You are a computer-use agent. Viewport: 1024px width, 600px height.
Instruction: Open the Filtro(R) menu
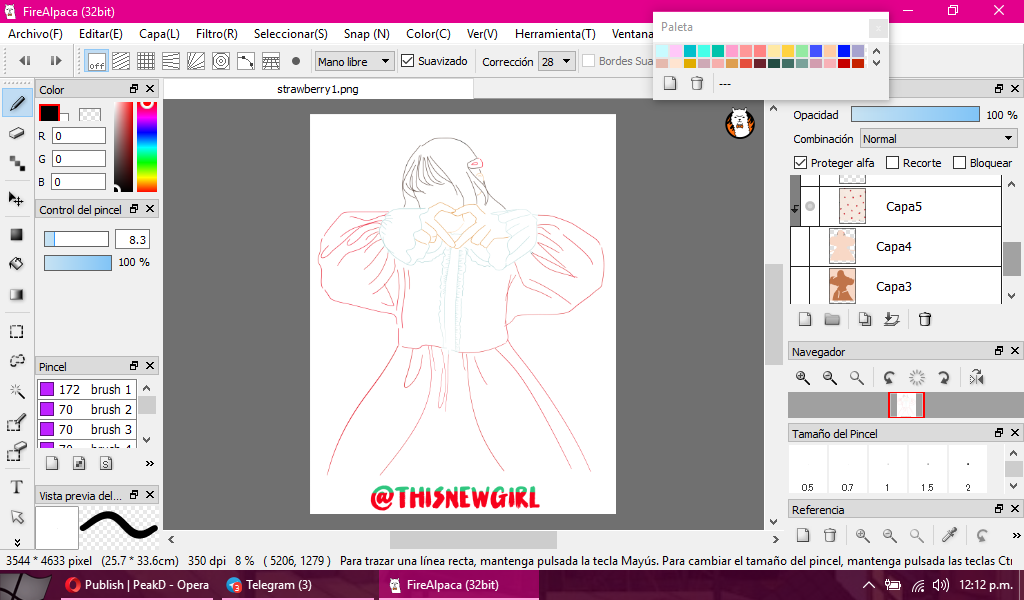[x=217, y=34]
